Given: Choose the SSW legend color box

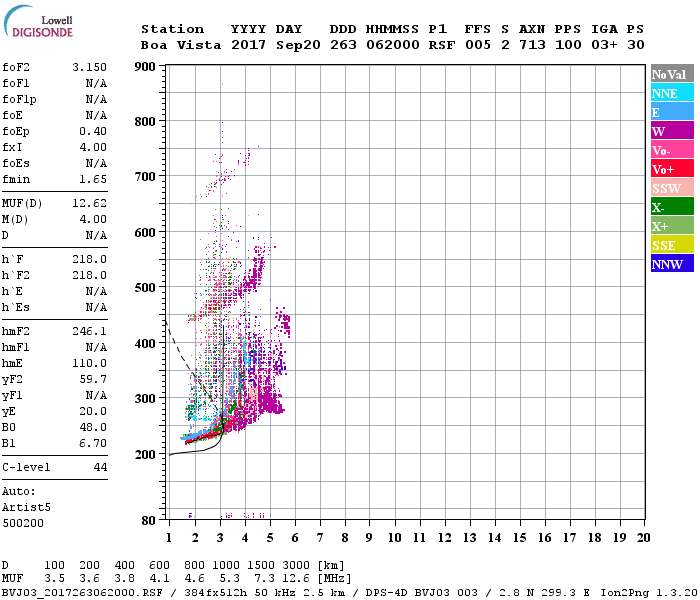Looking at the screenshot, I should (672, 188).
